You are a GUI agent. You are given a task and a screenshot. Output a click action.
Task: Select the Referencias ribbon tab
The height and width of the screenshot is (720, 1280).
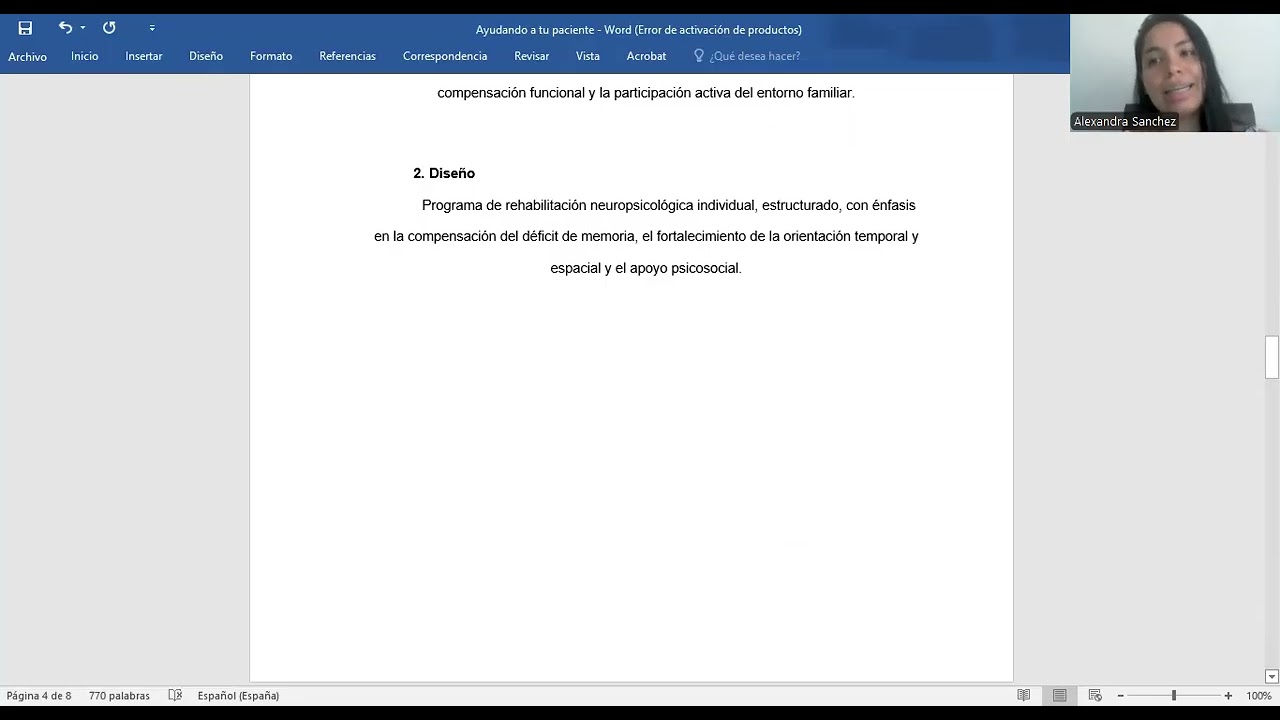pyautogui.click(x=347, y=56)
